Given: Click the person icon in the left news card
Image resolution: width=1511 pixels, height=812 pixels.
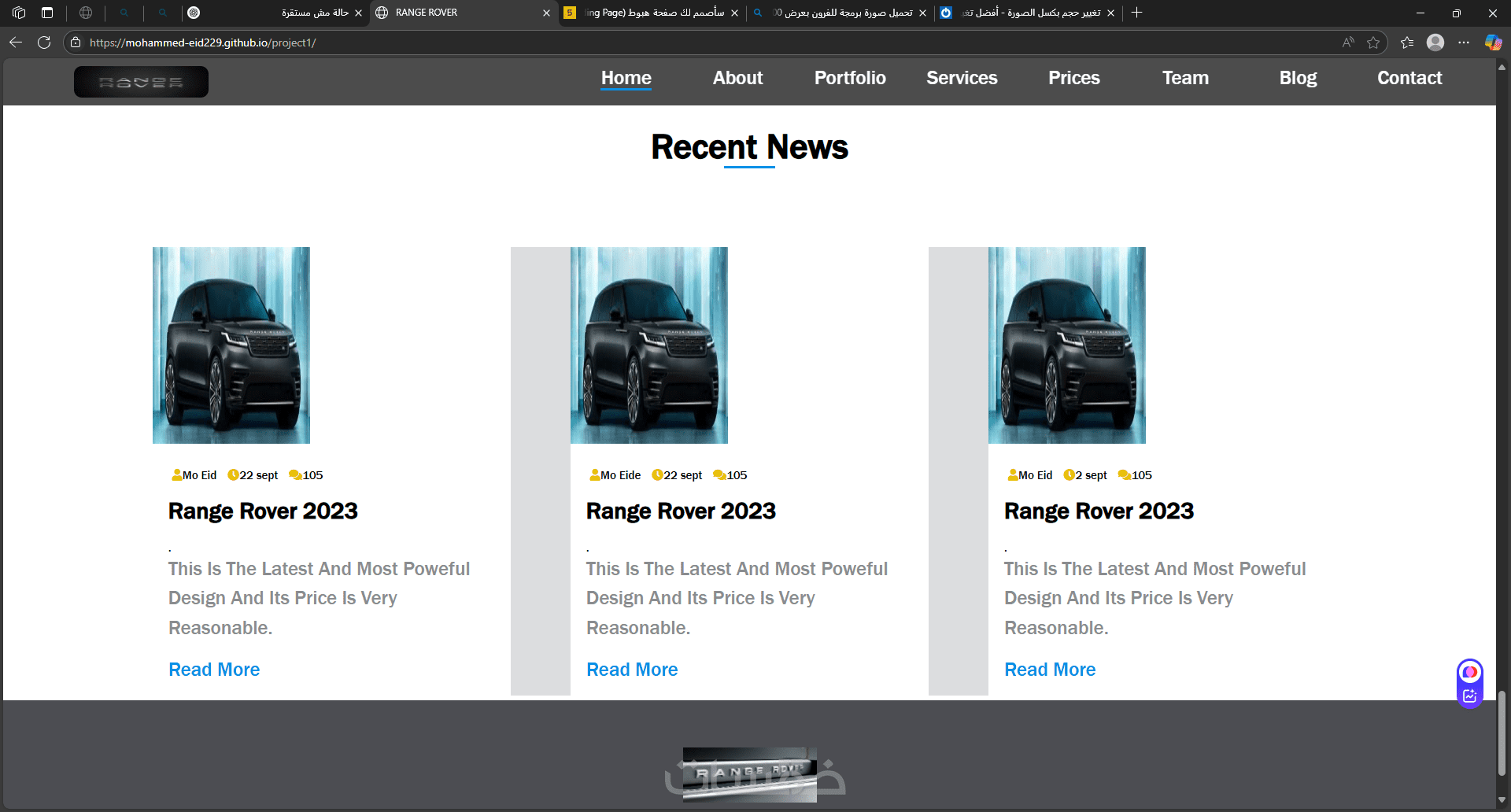Looking at the screenshot, I should coord(176,474).
